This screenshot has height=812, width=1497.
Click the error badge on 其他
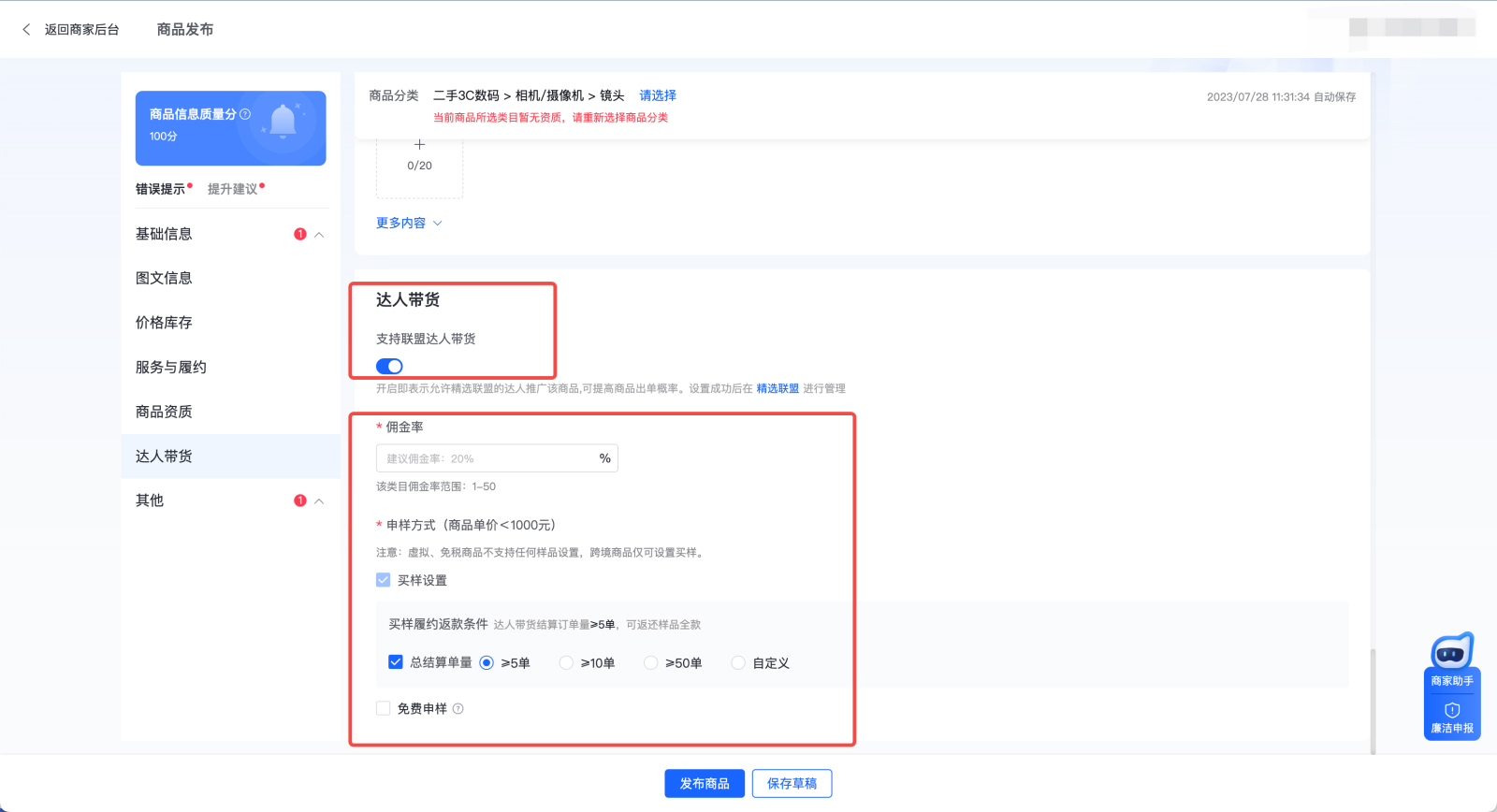300,500
